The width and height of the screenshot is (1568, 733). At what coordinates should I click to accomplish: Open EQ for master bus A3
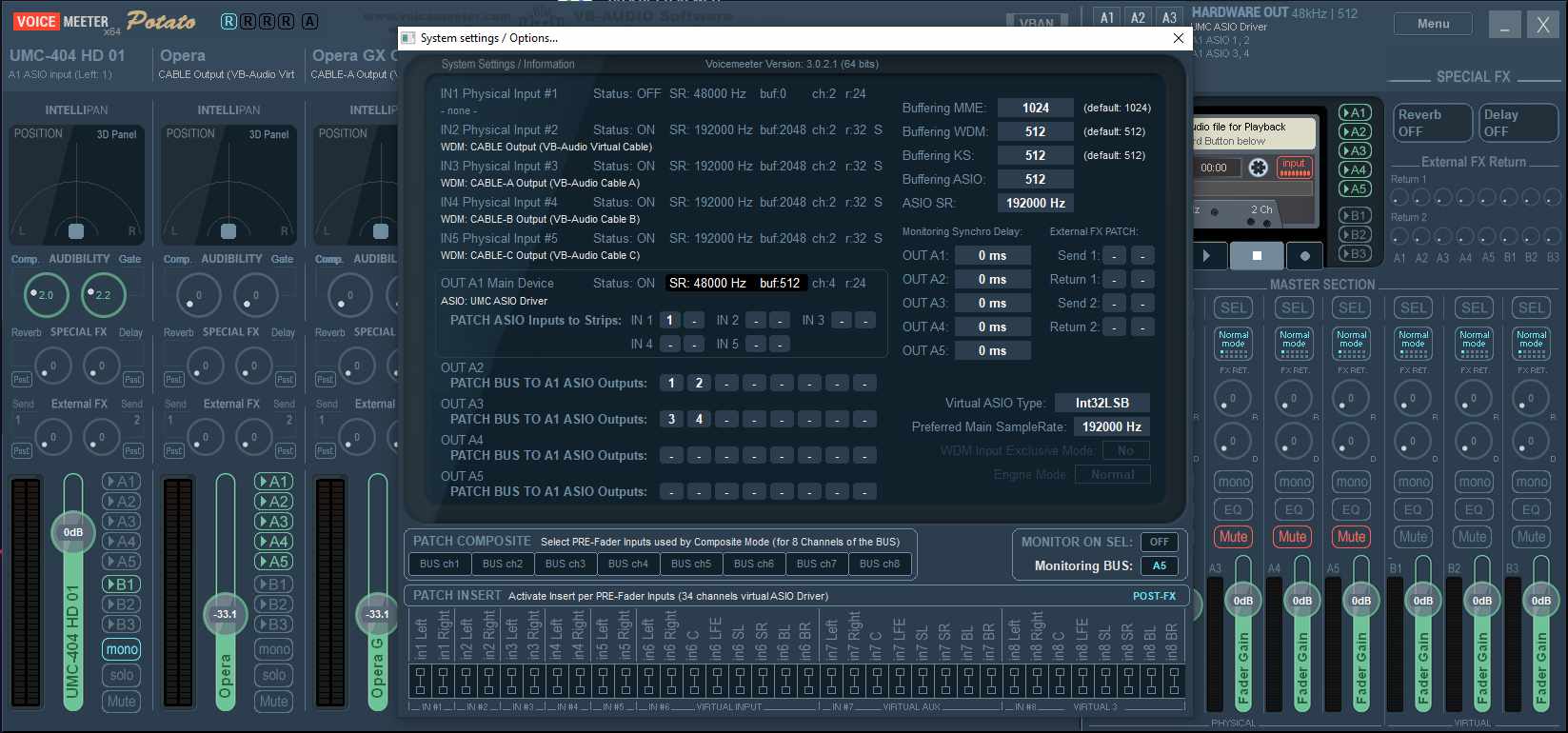click(x=1233, y=509)
